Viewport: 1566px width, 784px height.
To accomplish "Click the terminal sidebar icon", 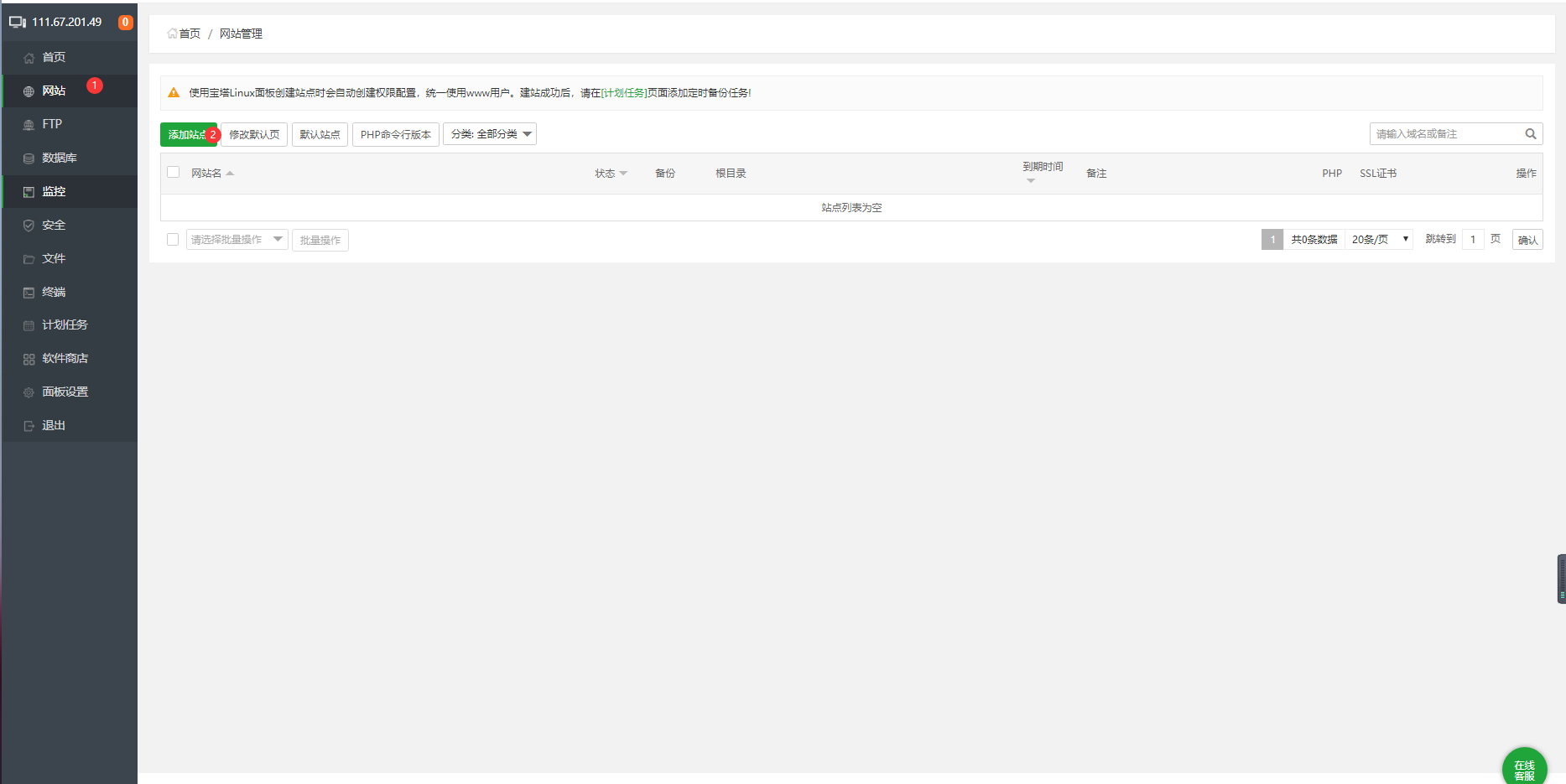I will pyautogui.click(x=29, y=293).
